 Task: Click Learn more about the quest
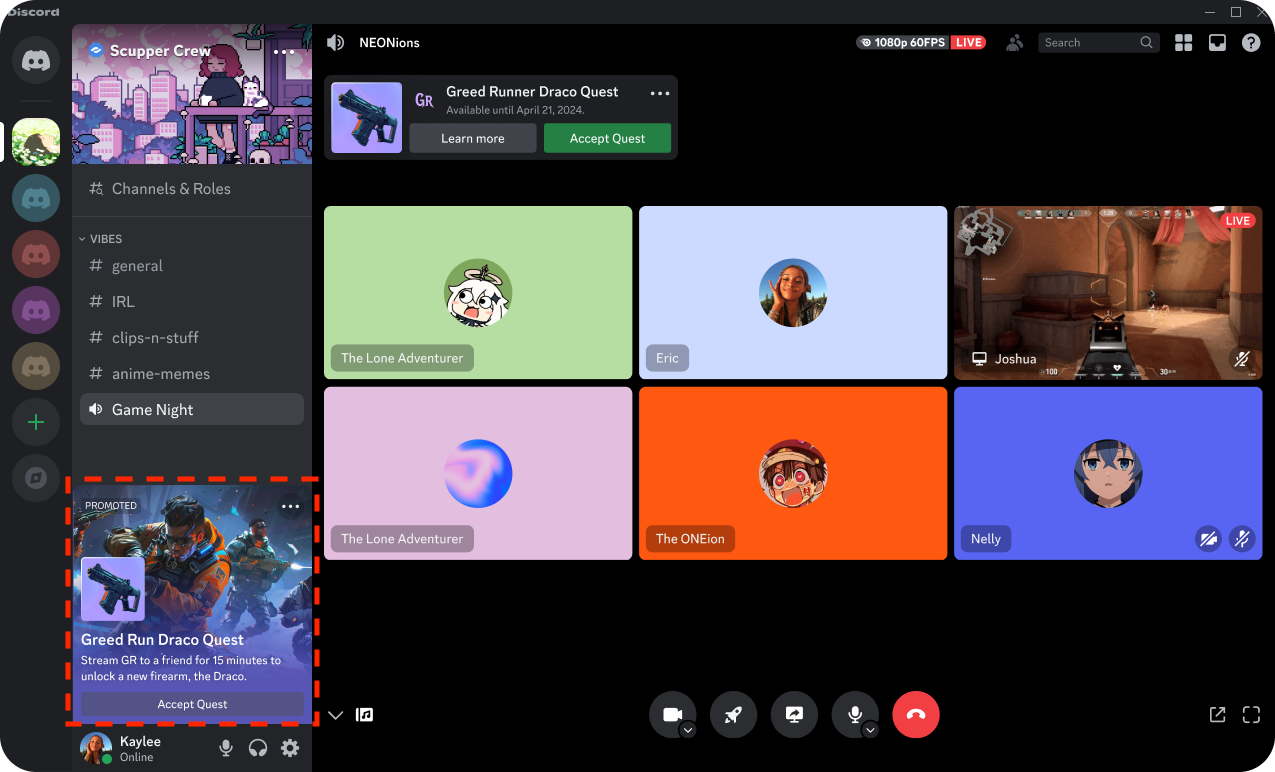click(472, 138)
